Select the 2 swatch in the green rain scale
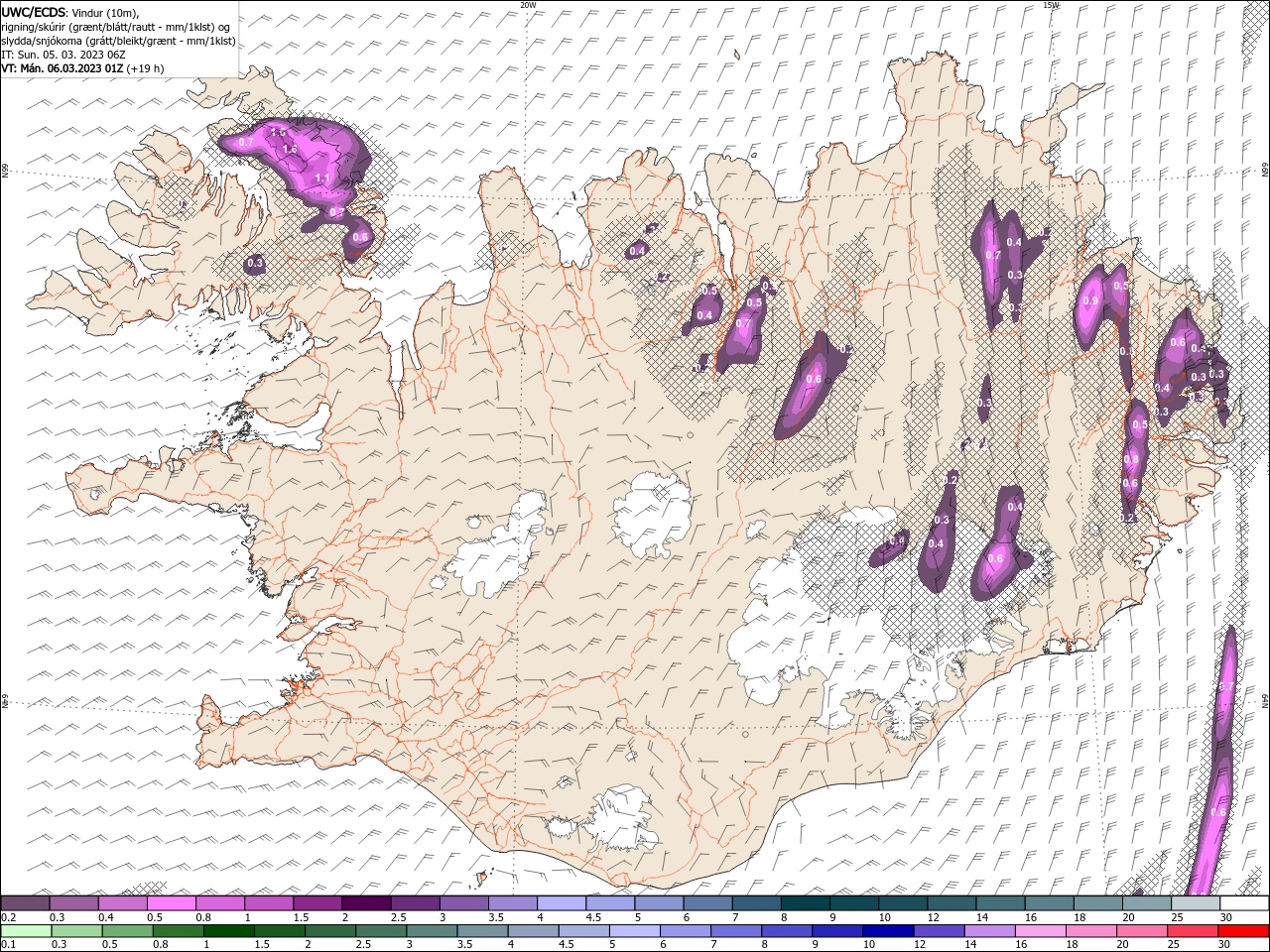This screenshot has width=1270, height=952. point(331,931)
